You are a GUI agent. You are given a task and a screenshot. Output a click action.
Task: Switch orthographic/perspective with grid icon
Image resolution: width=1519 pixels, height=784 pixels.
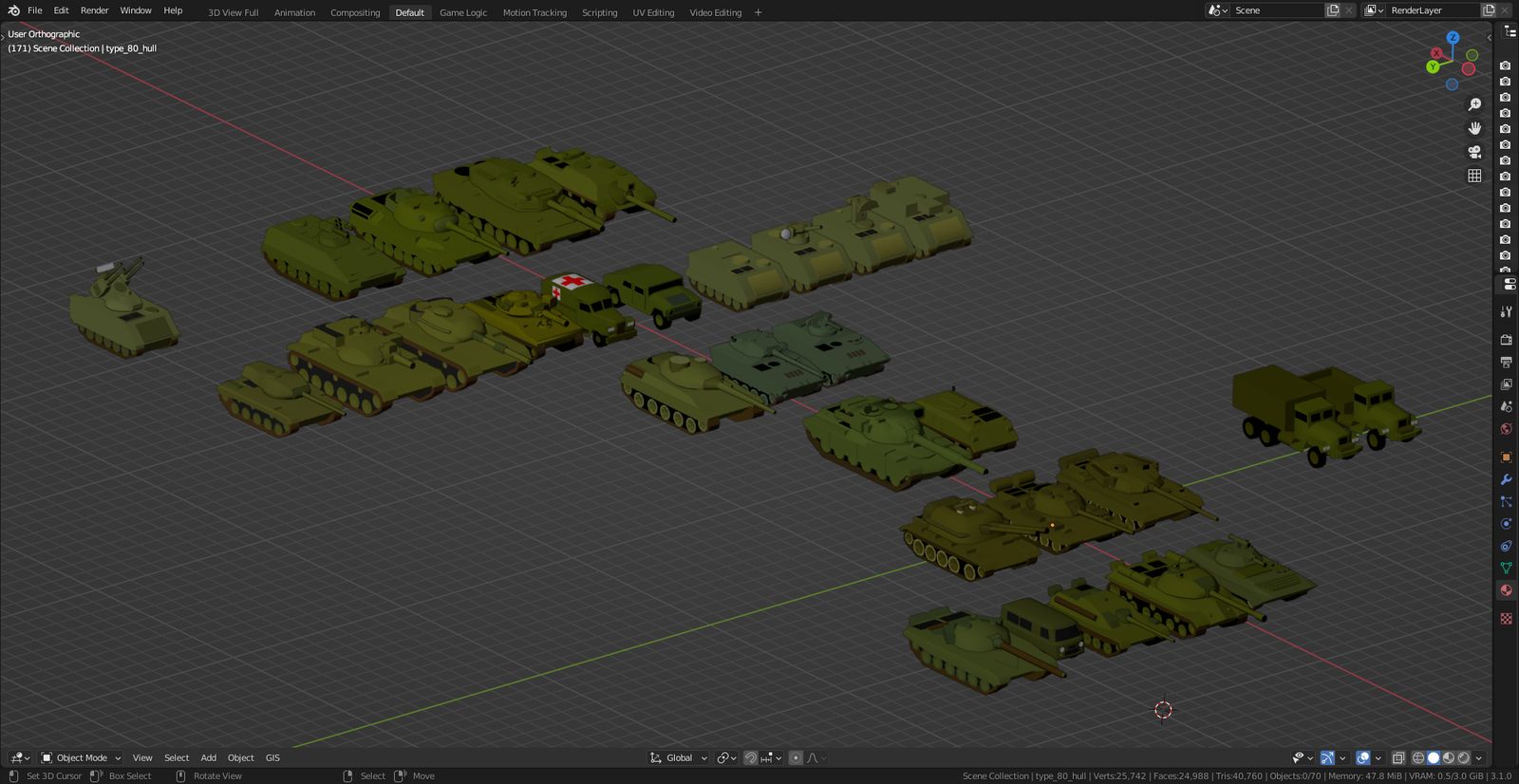[1474, 176]
